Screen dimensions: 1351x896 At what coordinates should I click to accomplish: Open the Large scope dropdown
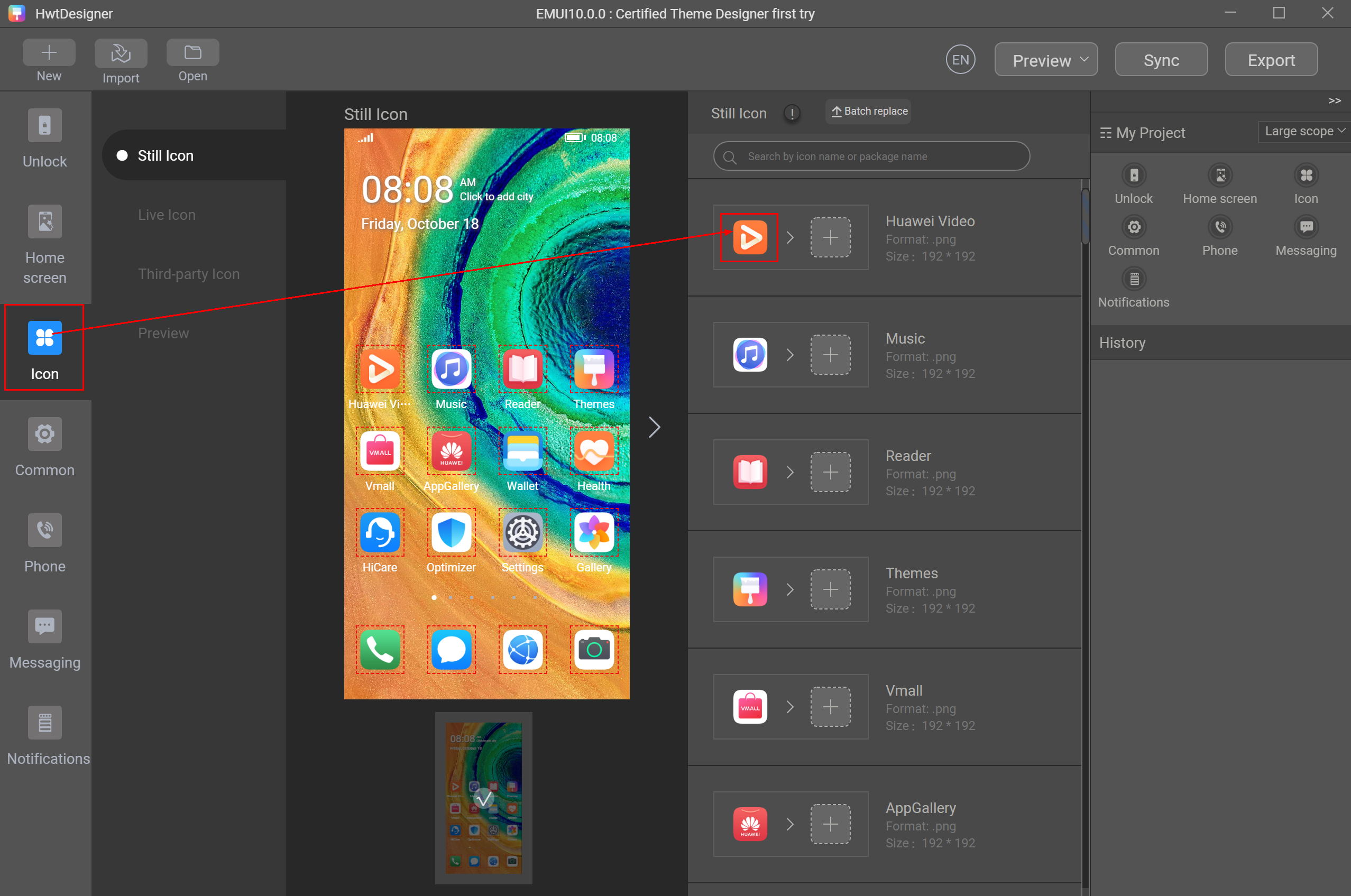click(x=1303, y=131)
